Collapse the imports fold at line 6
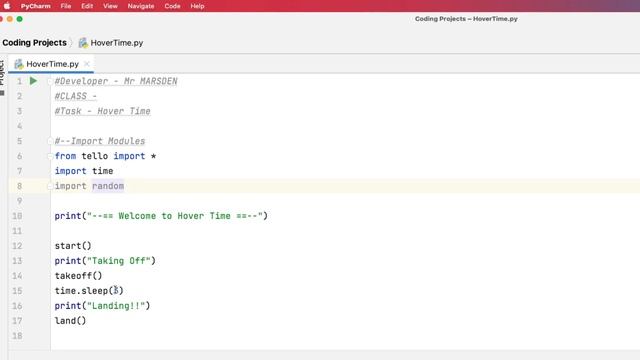The height and width of the screenshot is (360, 640). pos(50,156)
